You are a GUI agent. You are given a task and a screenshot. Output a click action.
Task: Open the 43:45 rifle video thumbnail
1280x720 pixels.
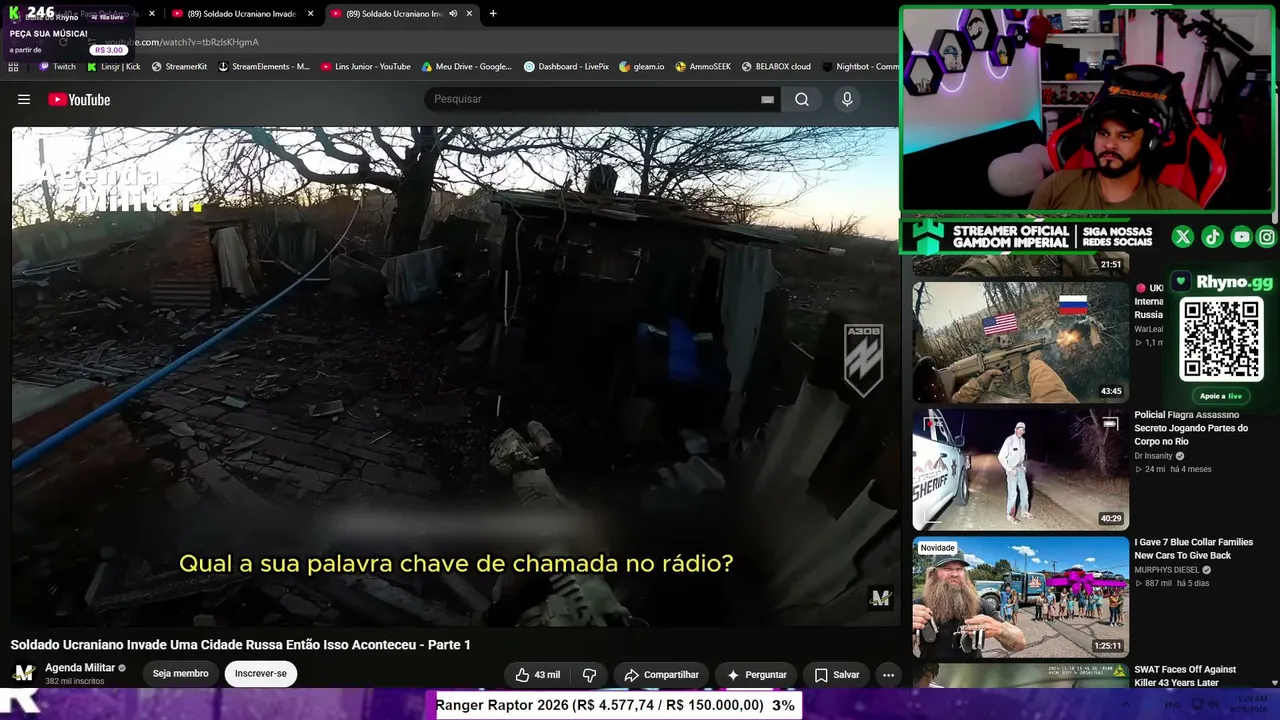[1020, 342]
